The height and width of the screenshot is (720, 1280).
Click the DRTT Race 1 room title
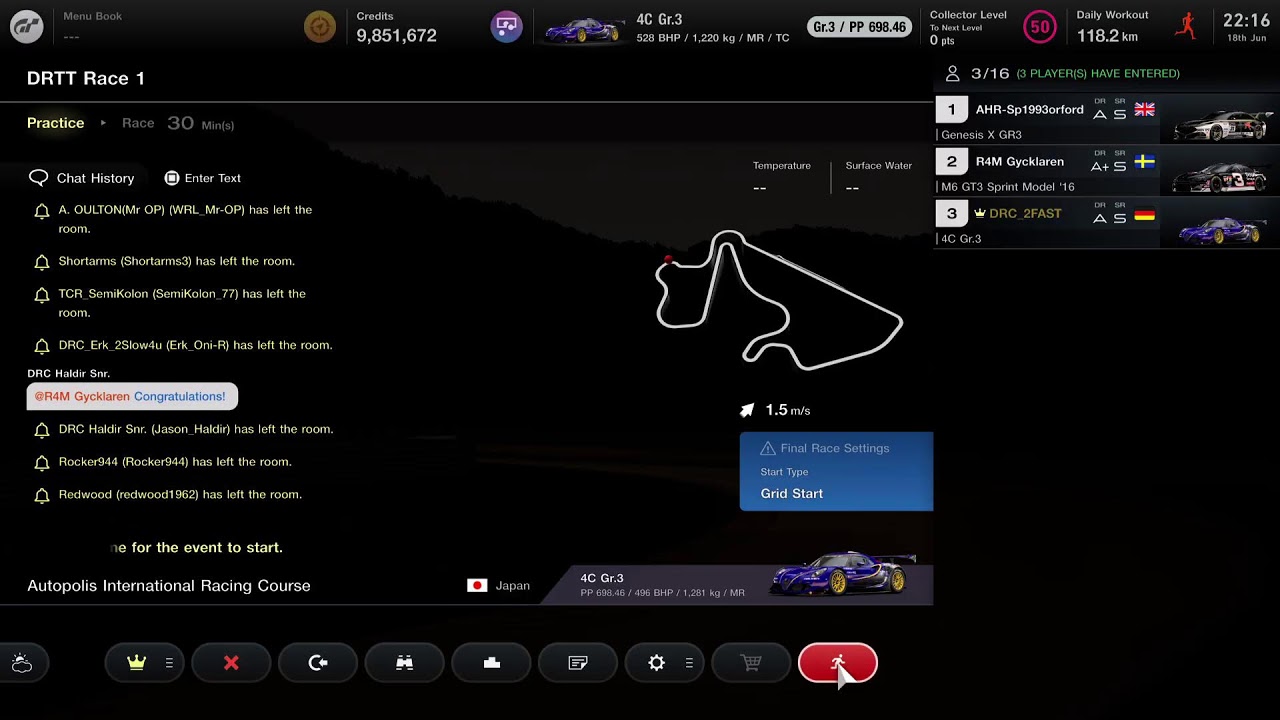click(x=86, y=78)
